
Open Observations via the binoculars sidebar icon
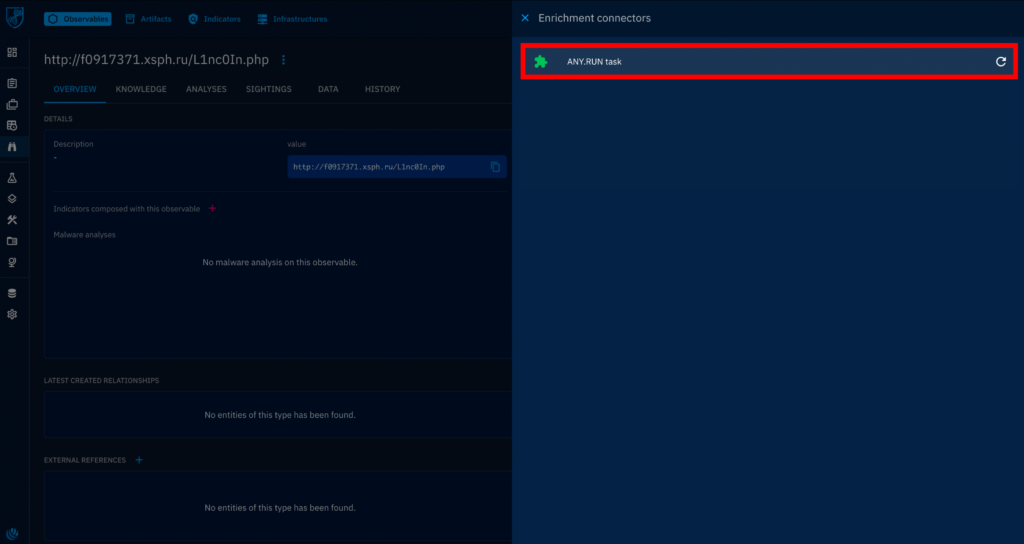[x=12, y=146]
